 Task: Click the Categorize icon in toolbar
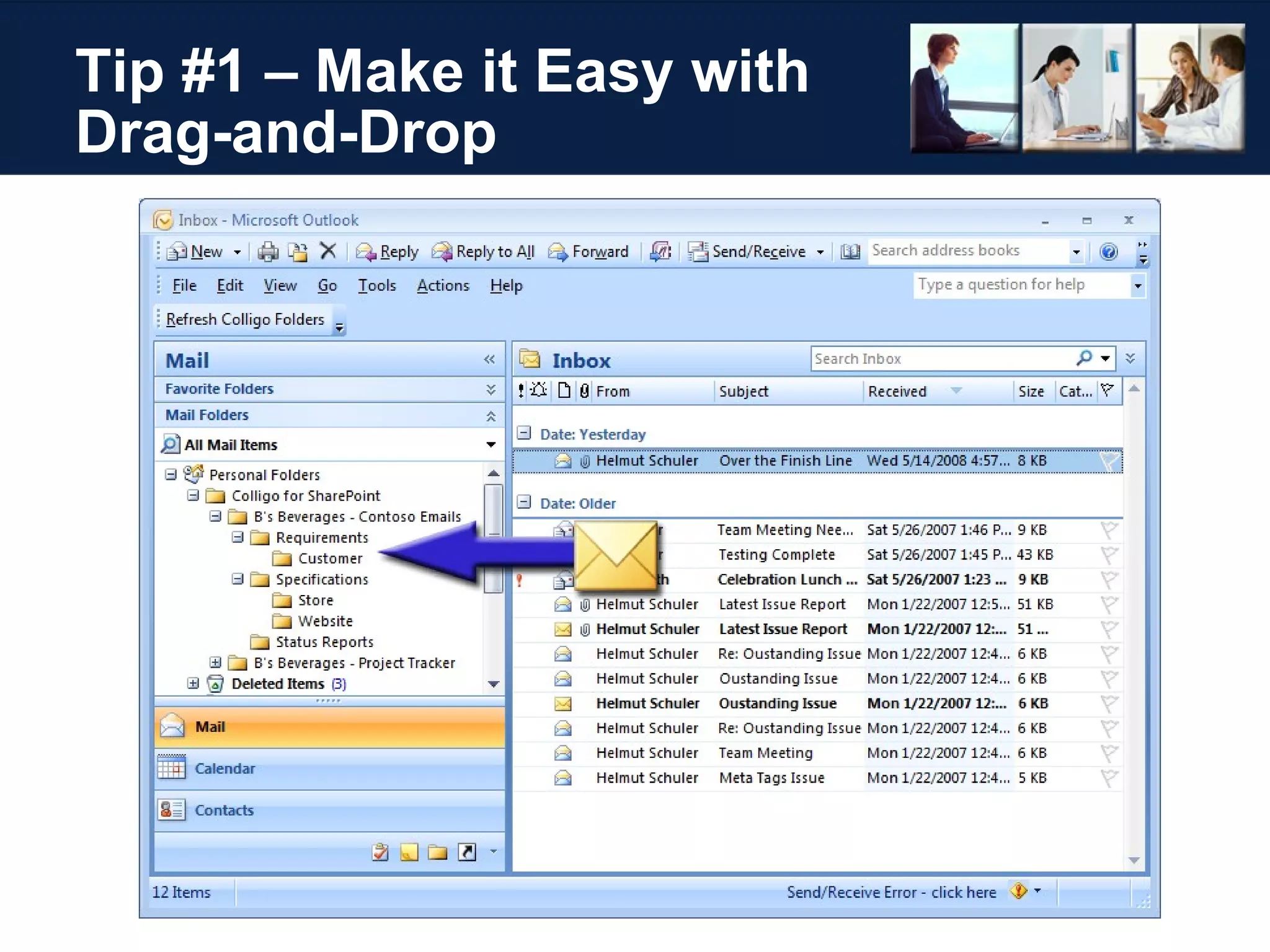[x=661, y=252]
